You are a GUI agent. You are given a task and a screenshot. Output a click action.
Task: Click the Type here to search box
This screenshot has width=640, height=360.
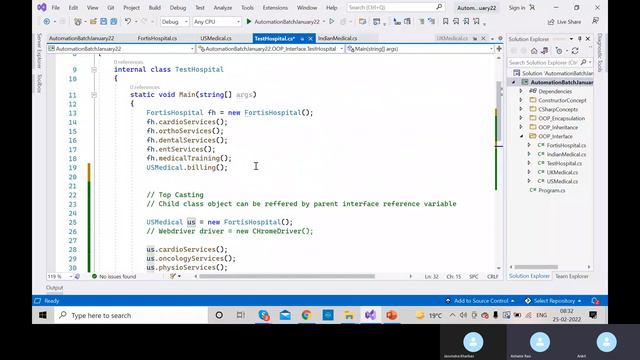point(131,315)
